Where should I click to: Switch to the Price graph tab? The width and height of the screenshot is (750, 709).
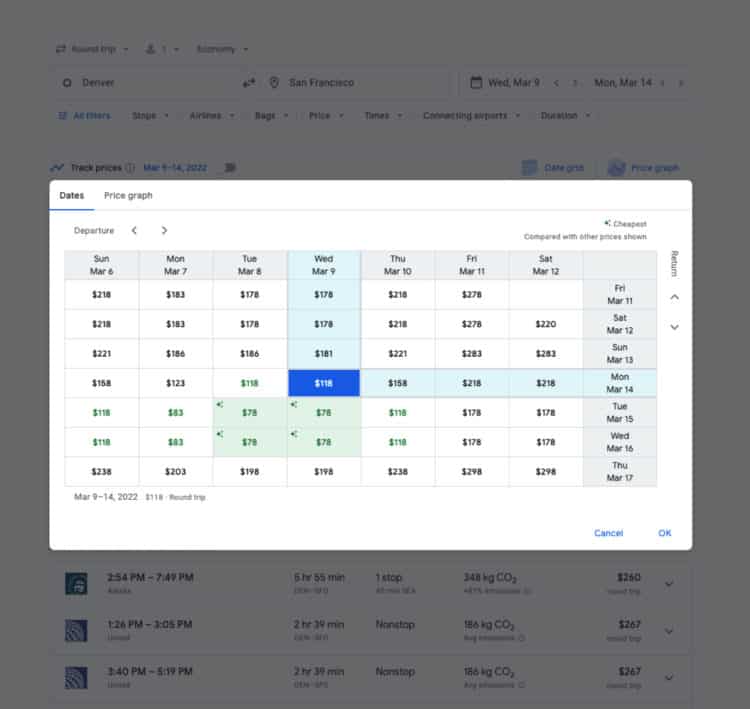pos(128,196)
